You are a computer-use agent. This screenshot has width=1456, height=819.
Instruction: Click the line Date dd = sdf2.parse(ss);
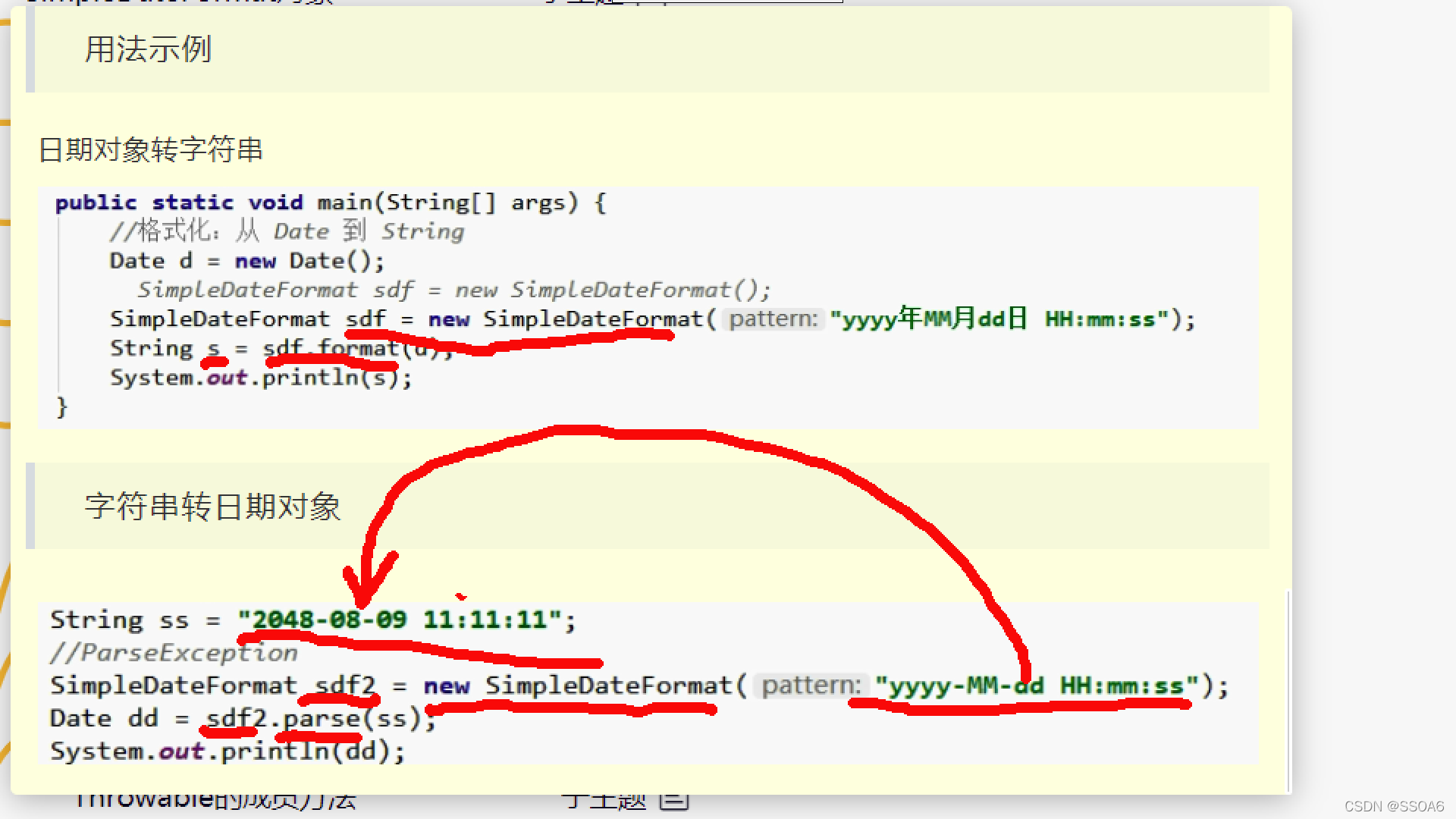(243, 718)
